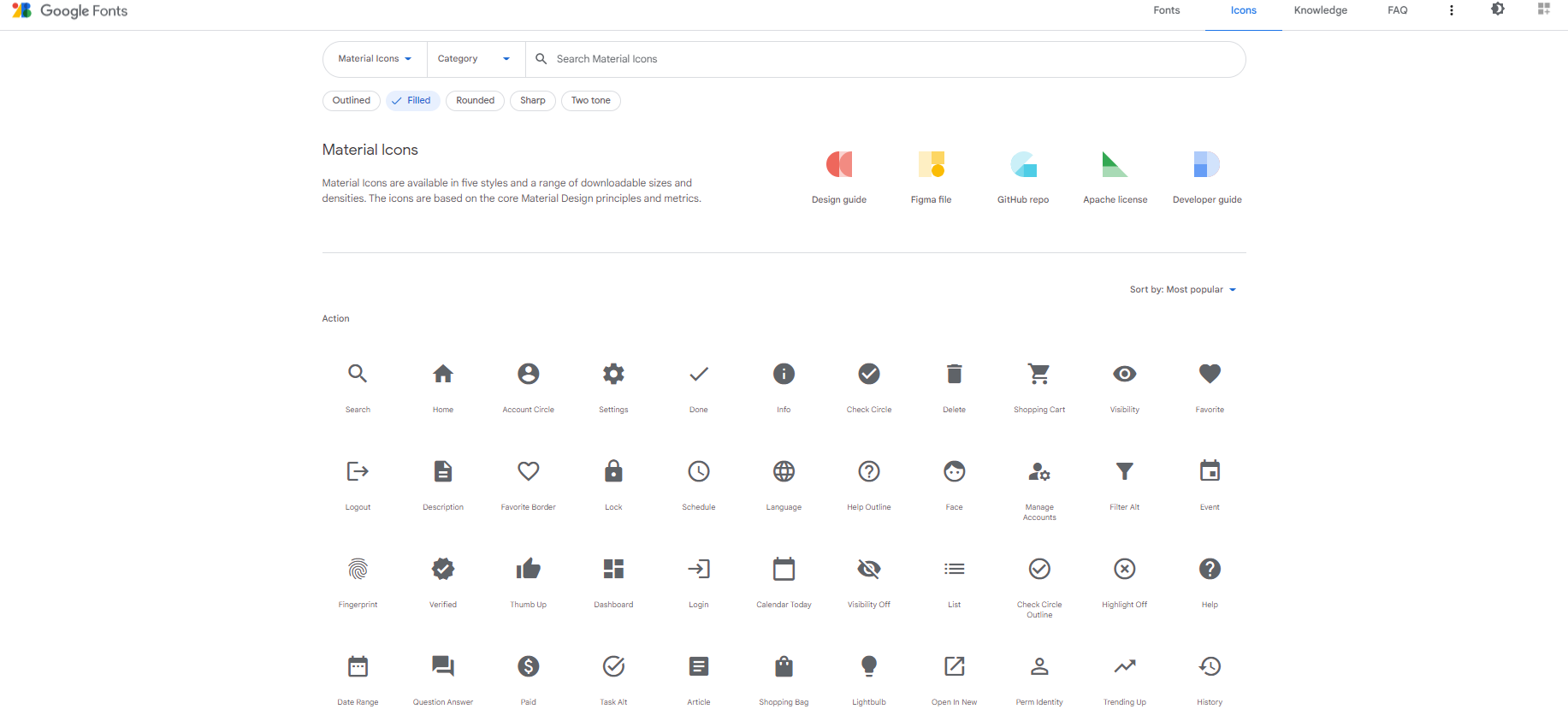Screen dimensions: 1568x721
Task: Pick the Favorite heart icon
Action: pyautogui.click(x=1210, y=374)
